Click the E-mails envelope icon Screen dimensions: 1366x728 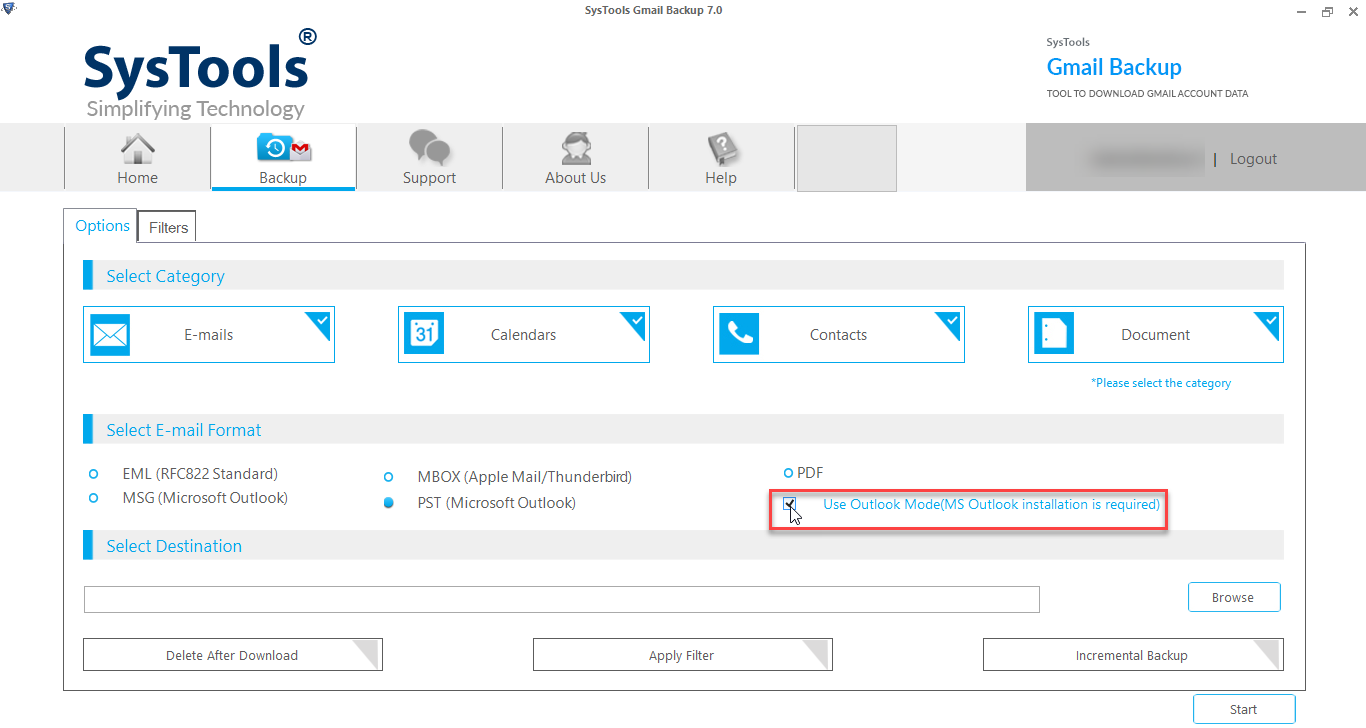coord(110,335)
